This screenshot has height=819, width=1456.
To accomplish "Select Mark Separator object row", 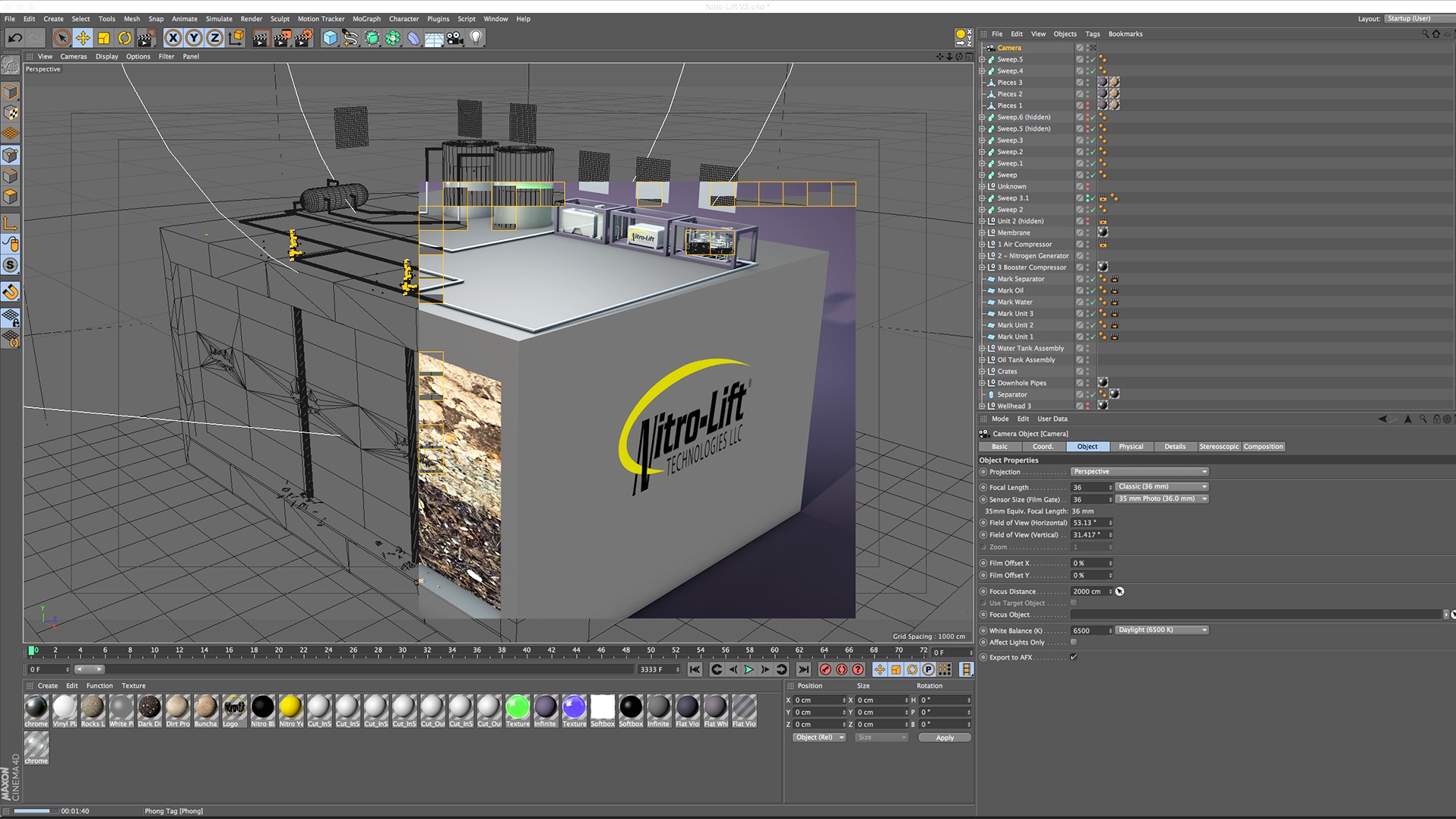I will (1021, 279).
